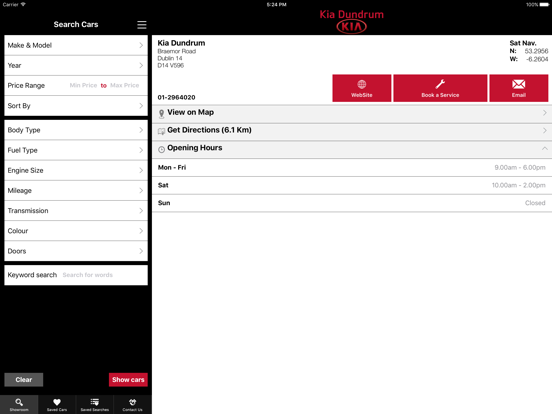Click the Mon - Fri hours row
The image size is (552, 414).
pos(352,168)
